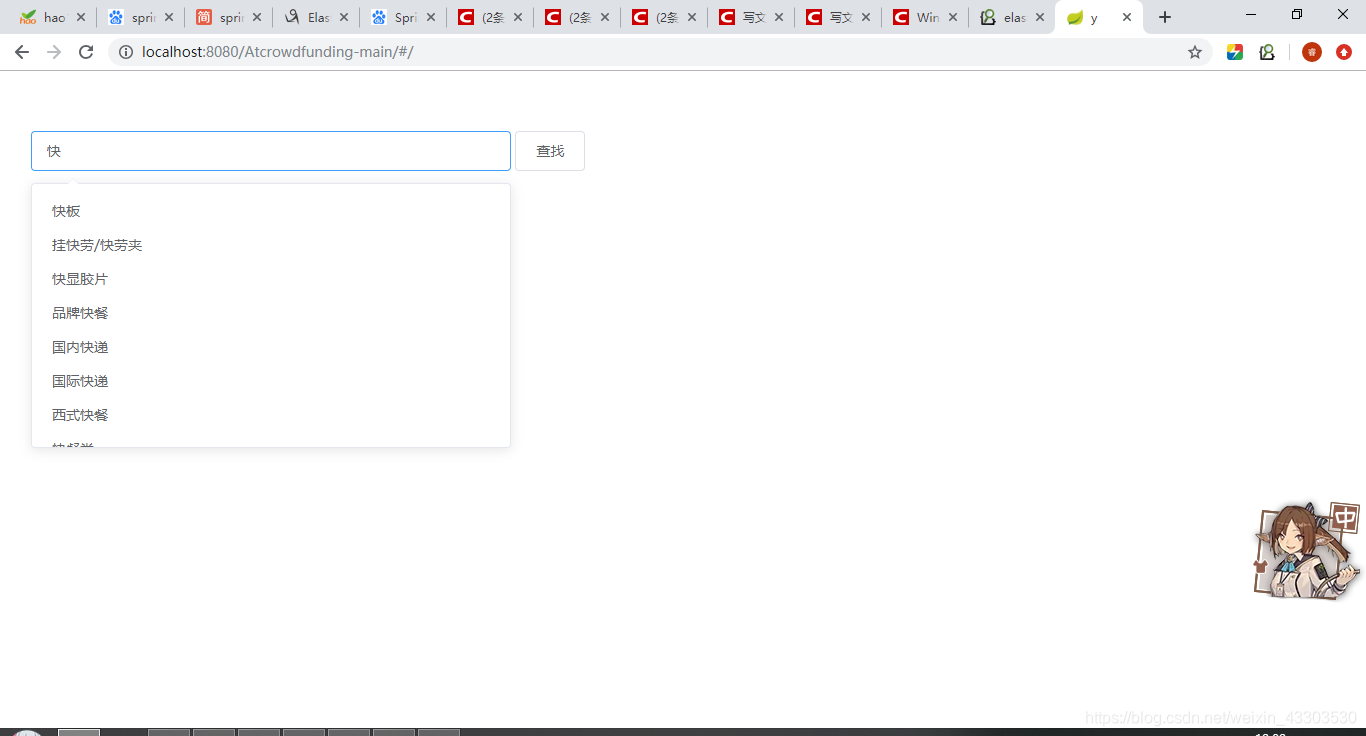Close the Spri tab
The image size is (1366, 736).
click(x=431, y=17)
